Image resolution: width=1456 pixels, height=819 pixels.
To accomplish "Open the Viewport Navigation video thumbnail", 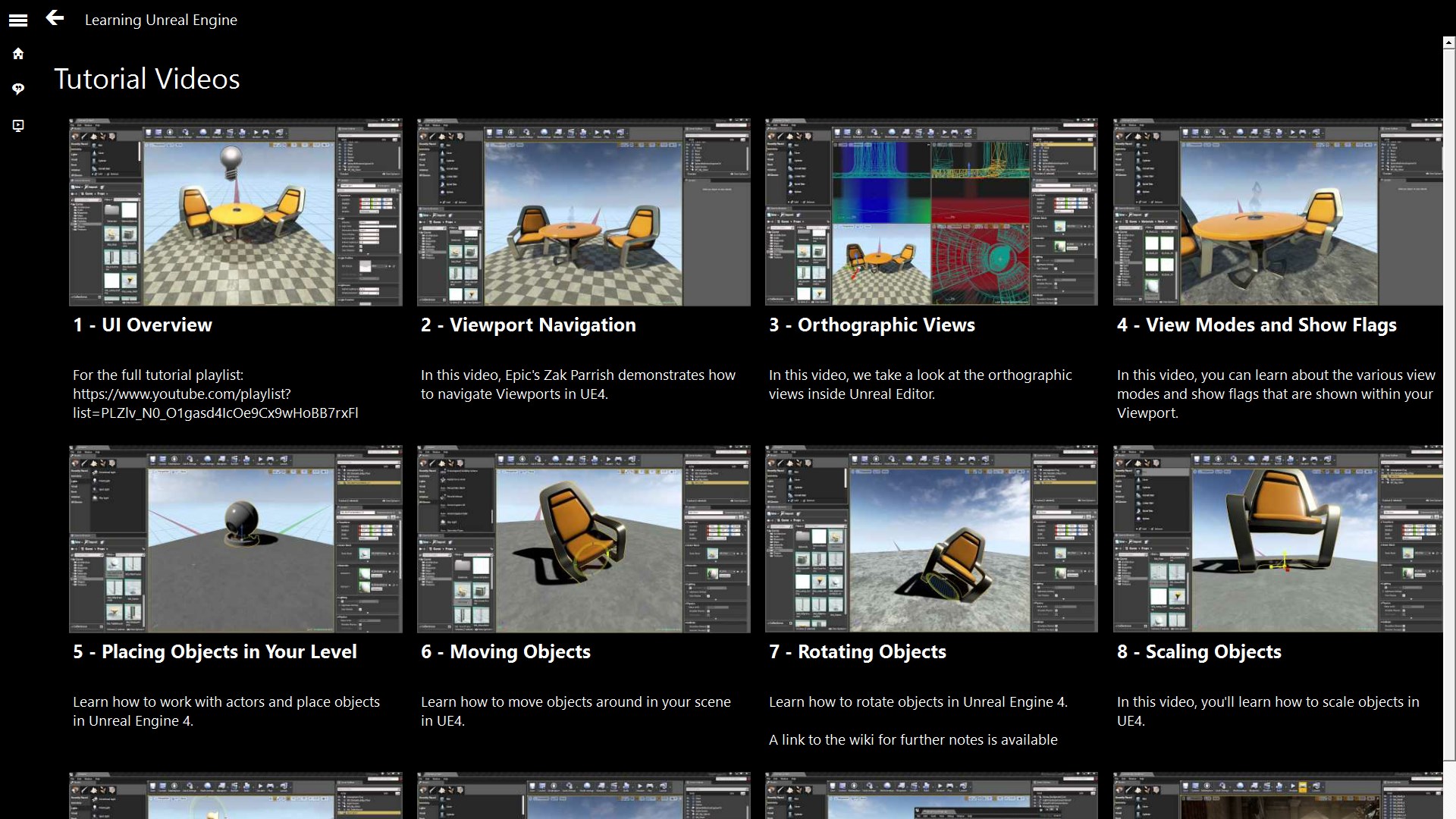I will click(x=583, y=212).
